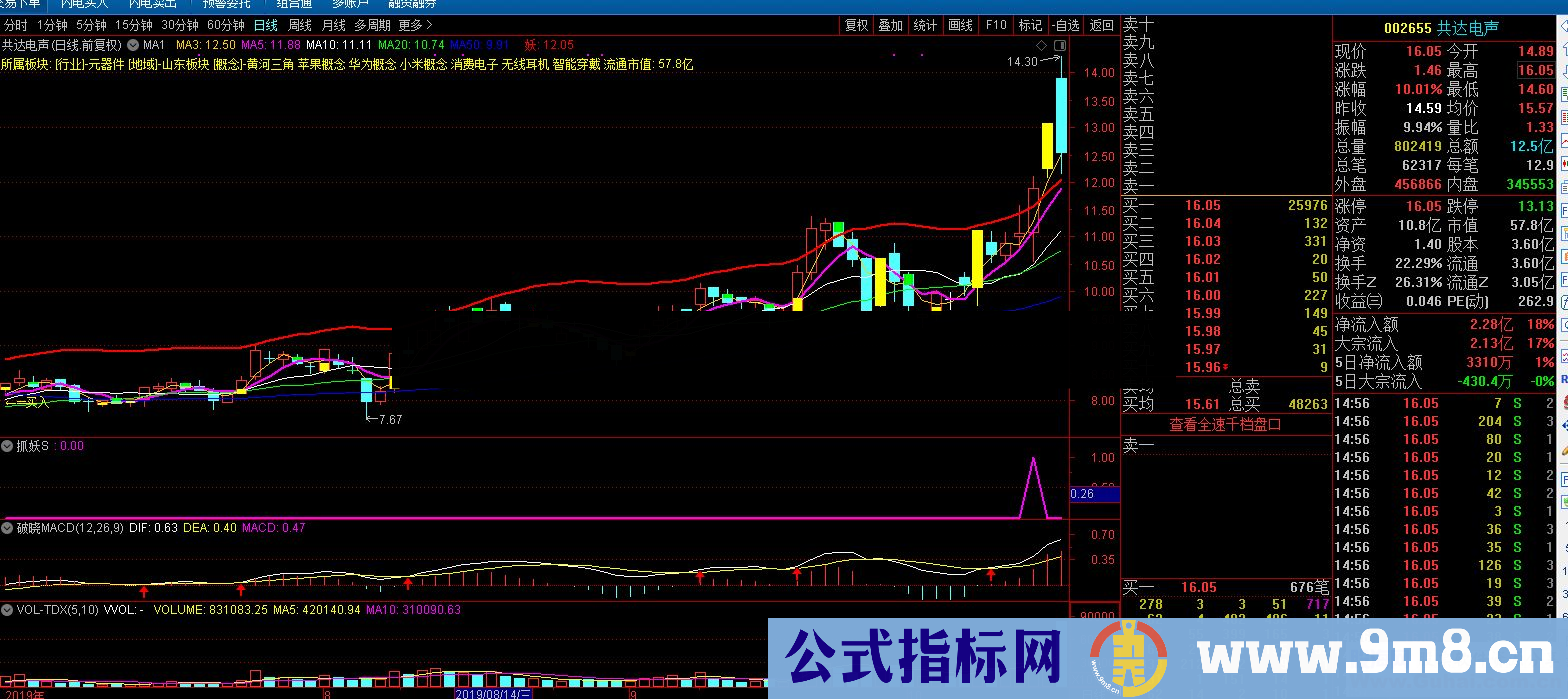The image size is (1568, 699).
Task: Click the MA10: 11.11 value
Action: point(339,45)
